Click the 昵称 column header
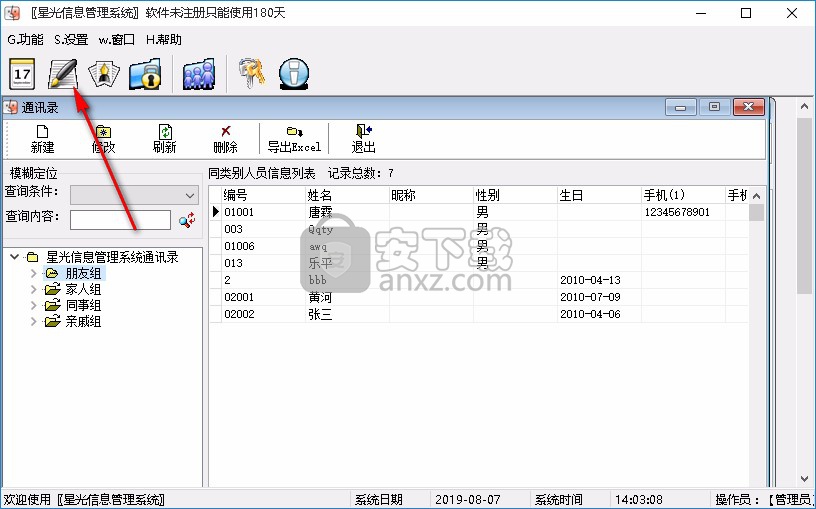816x509 pixels. [x=431, y=195]
